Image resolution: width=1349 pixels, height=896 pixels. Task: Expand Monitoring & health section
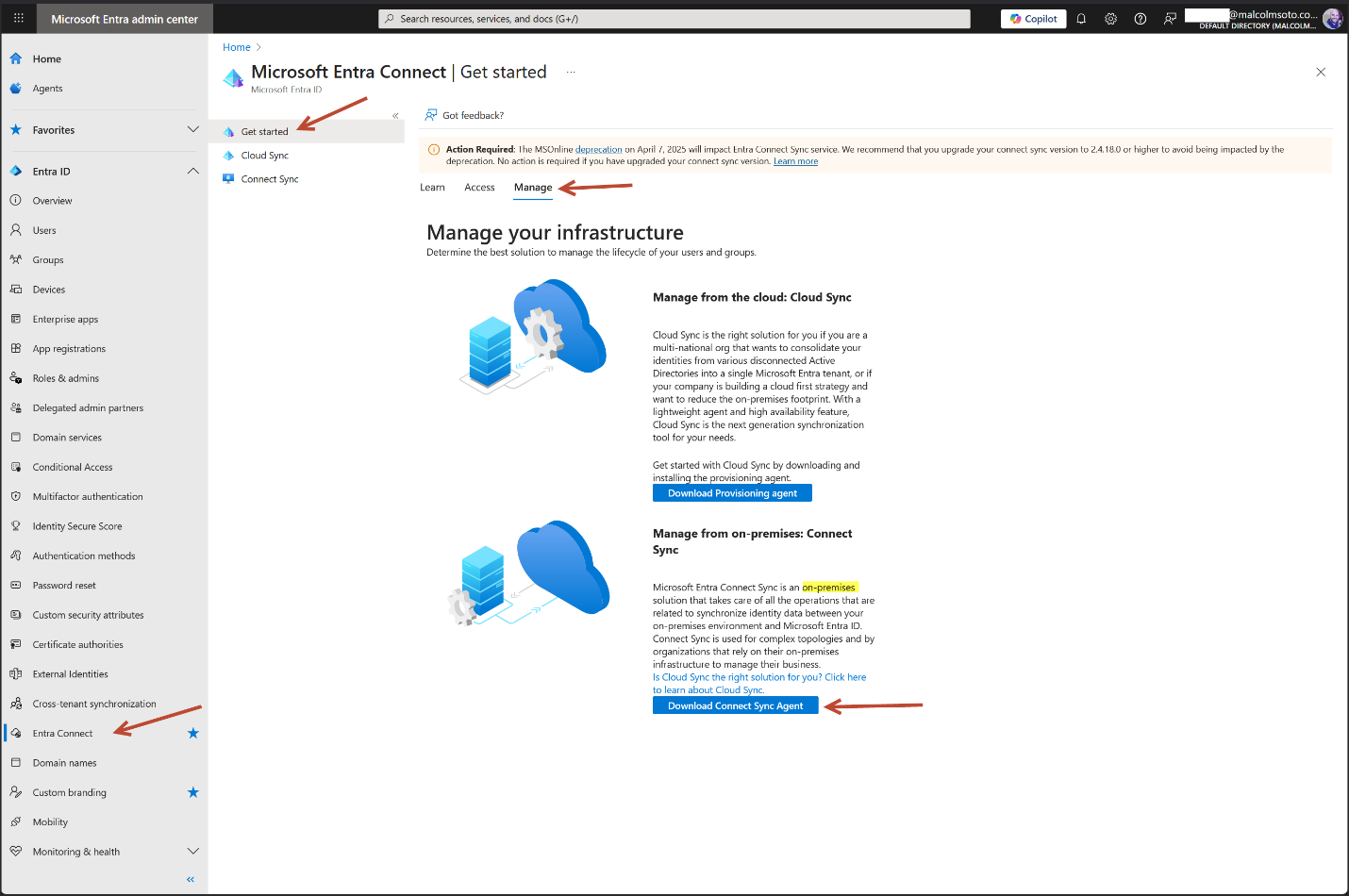[x=192, y=852]
